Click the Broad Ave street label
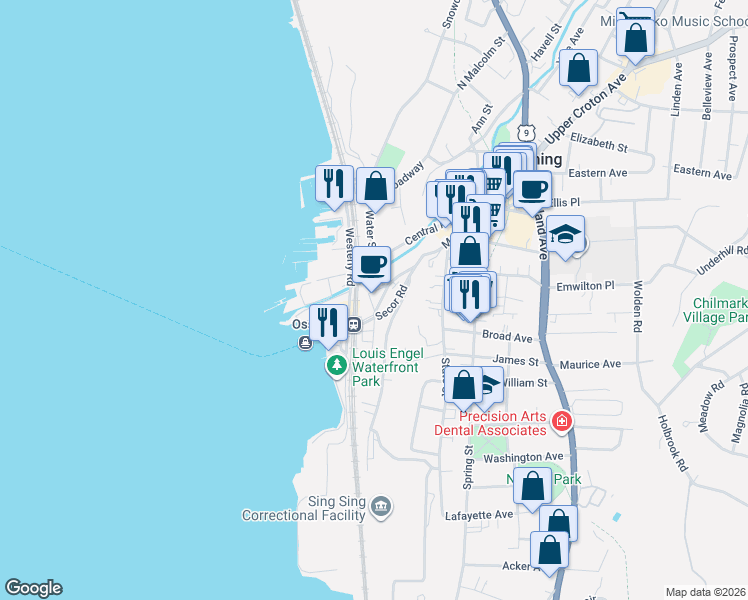 (507, 336)
